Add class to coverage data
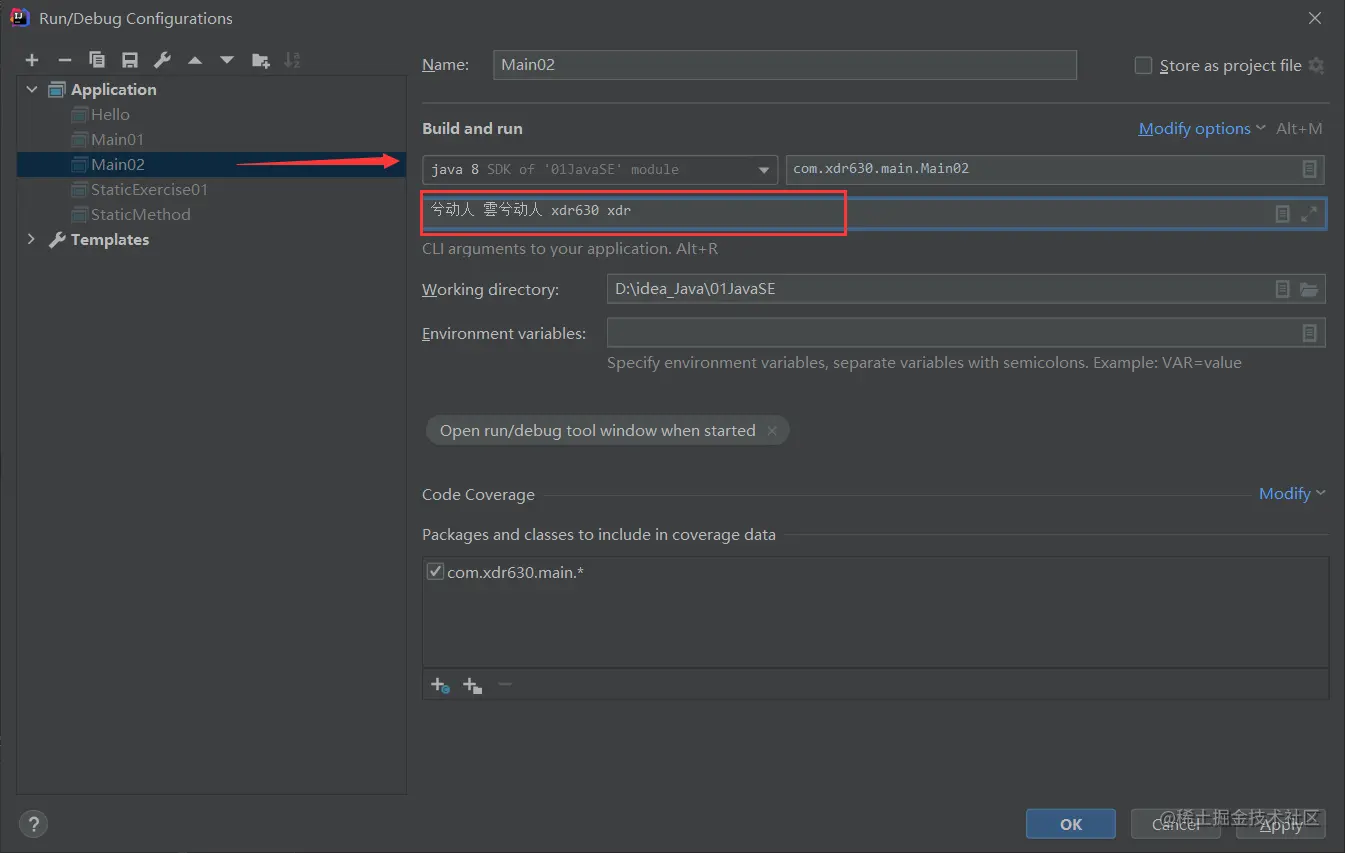 point(440,685)
